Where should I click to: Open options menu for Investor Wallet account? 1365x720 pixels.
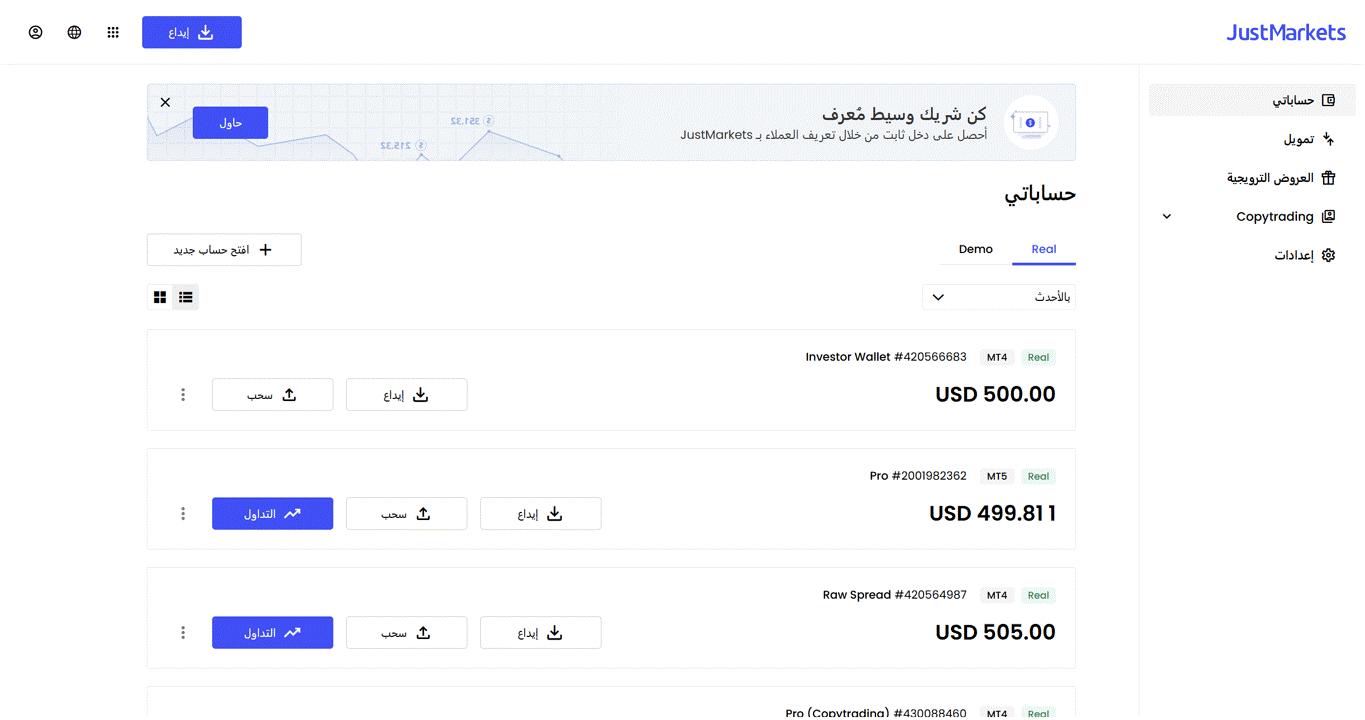point(183,395)
